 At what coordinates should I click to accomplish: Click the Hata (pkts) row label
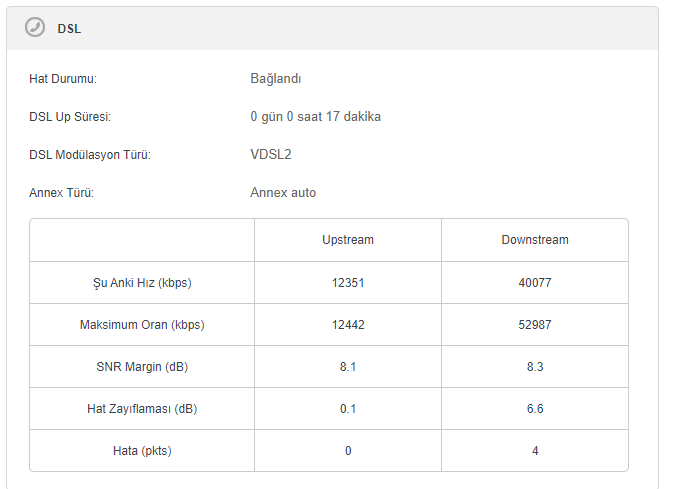141,451
